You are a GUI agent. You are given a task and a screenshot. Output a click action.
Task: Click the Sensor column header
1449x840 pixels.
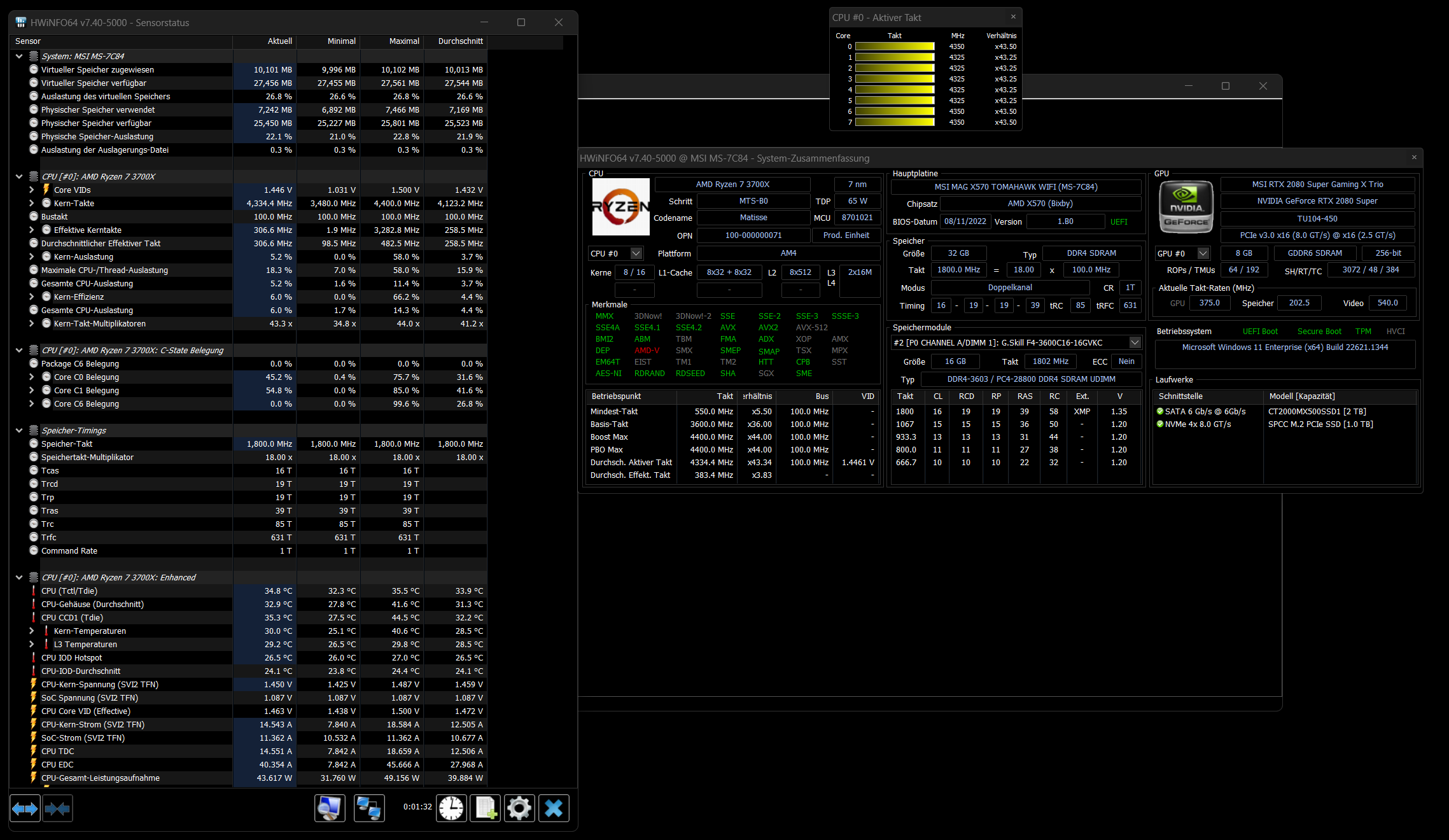tap(121, 41)
